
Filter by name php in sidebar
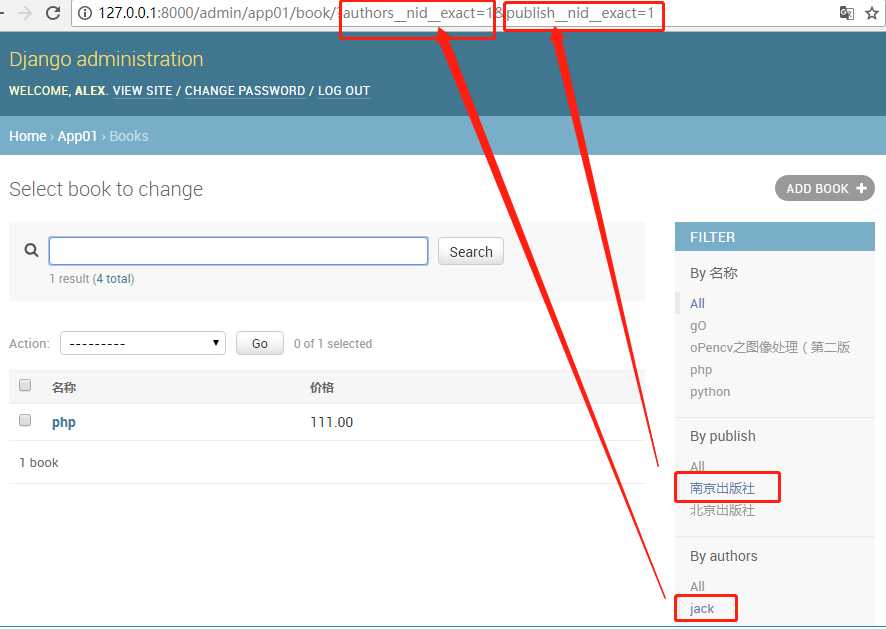pyautogui.click(x=701, y=370)
